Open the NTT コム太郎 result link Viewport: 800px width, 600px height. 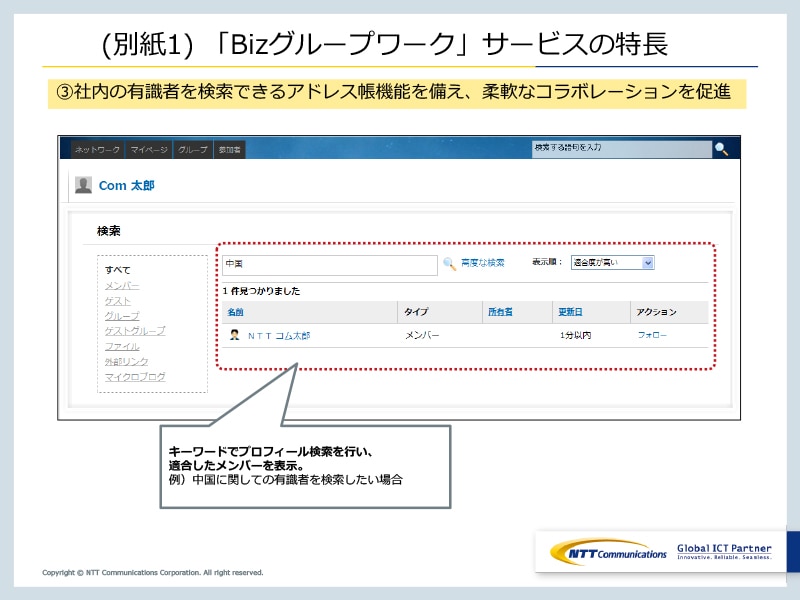pos(279,335)
